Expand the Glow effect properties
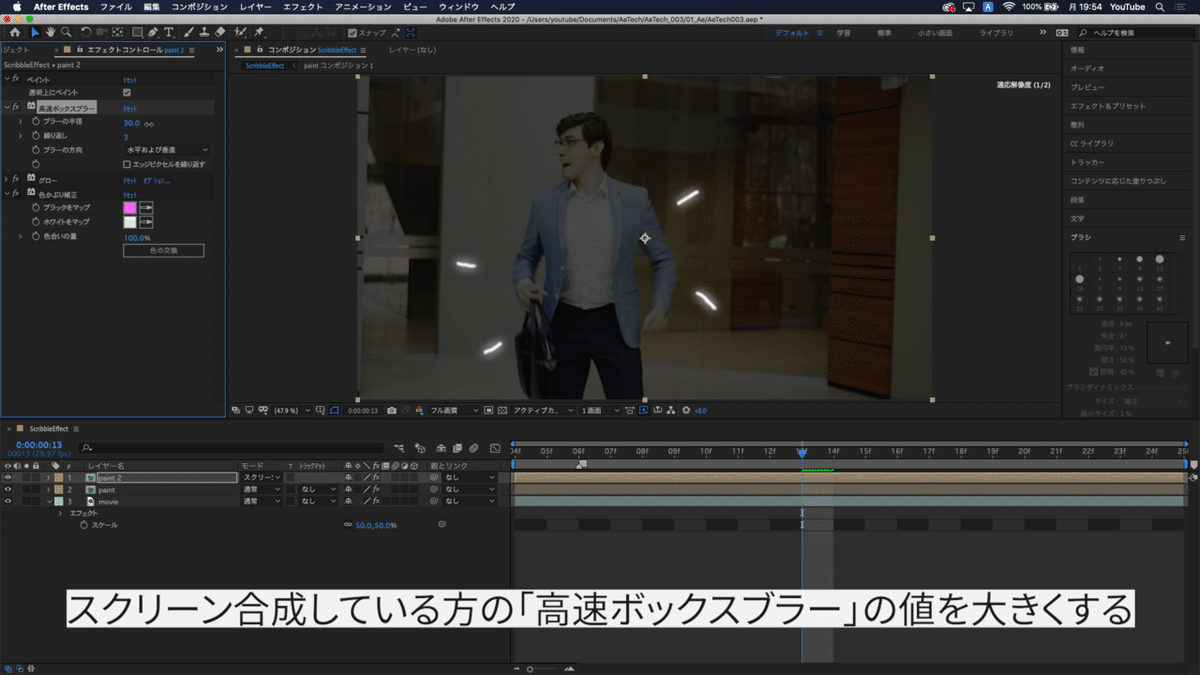Screen dimensions: 1200x675 pos(6,178)
